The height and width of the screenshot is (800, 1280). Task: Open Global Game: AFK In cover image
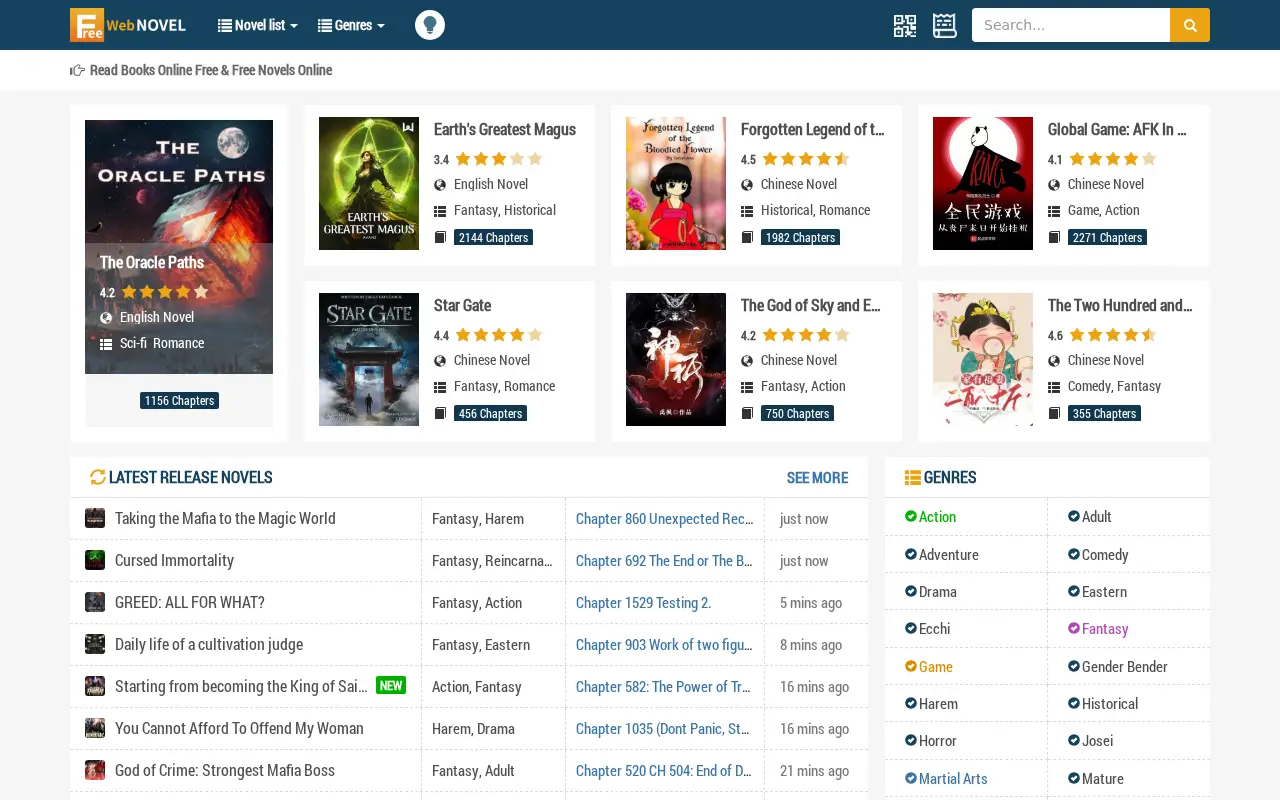(x=983, y=183)
